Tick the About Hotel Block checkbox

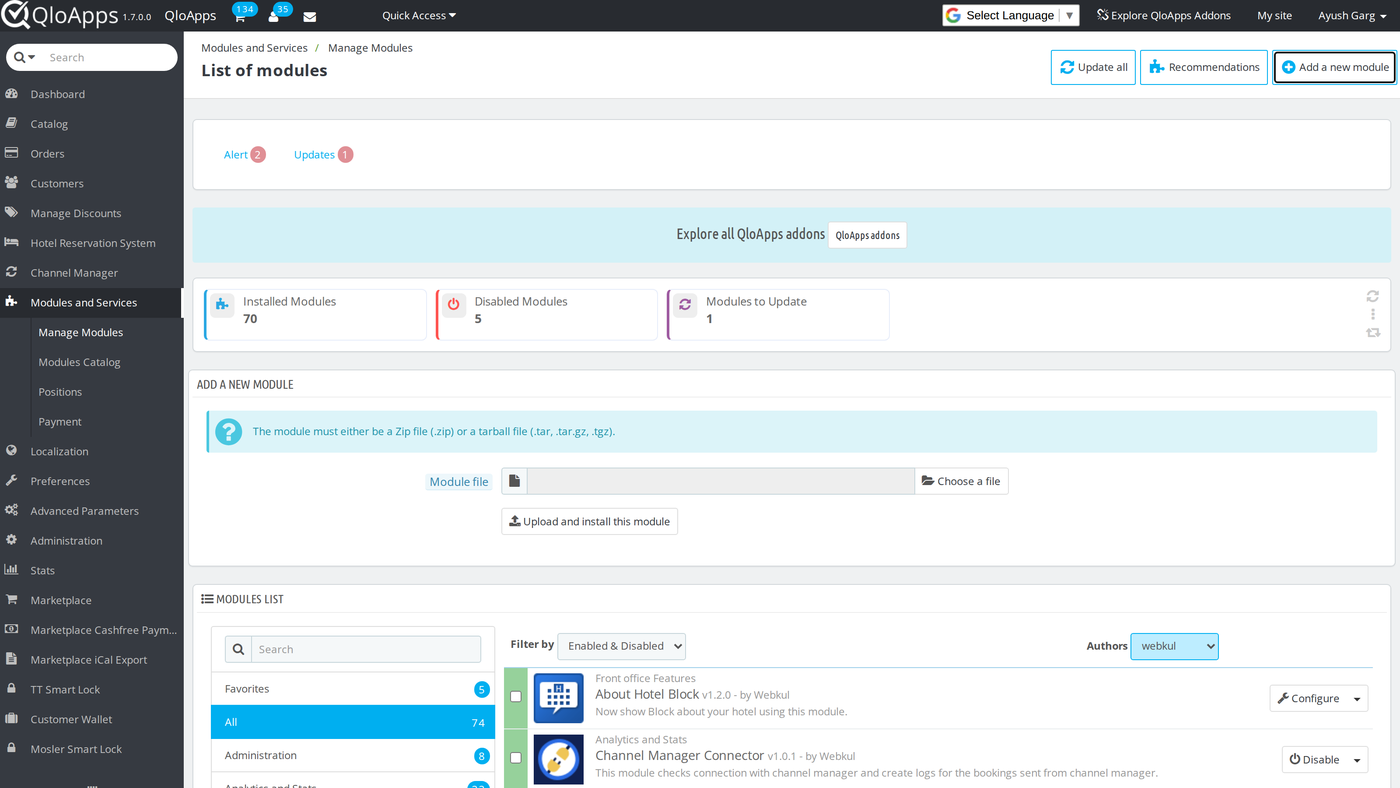516,697
